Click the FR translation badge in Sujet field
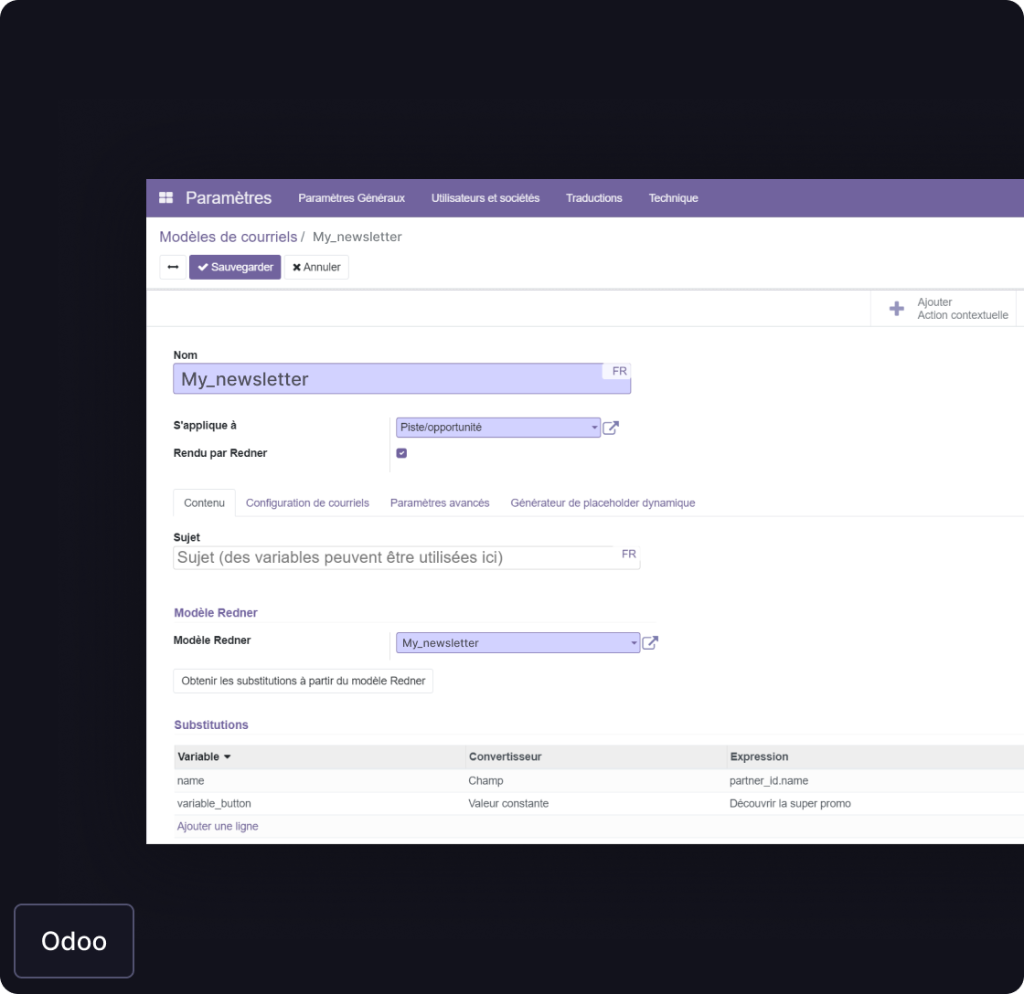This screenshot has height=994, width=1024. coord(628,554)
